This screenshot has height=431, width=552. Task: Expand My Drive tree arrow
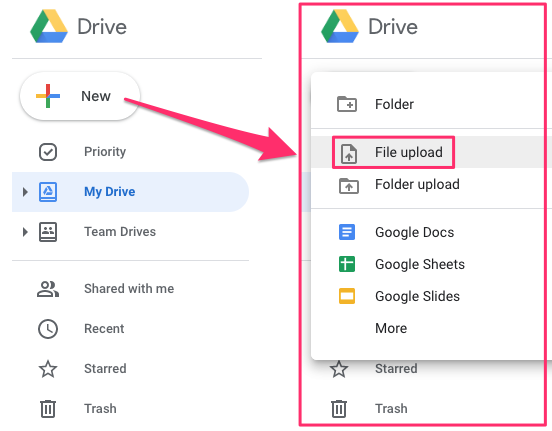[x=25, y=192]
